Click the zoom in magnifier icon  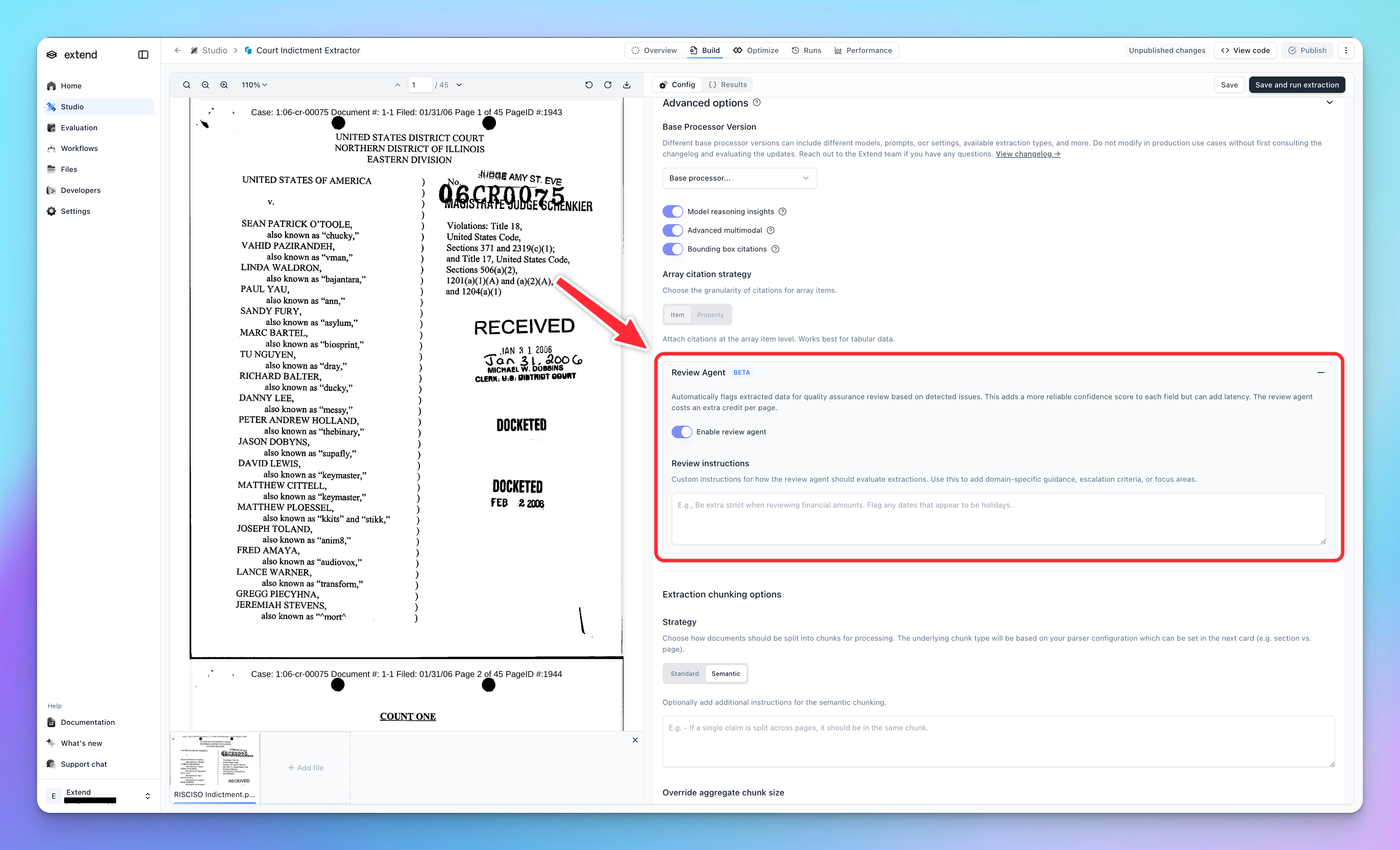(x=224, y=85)
